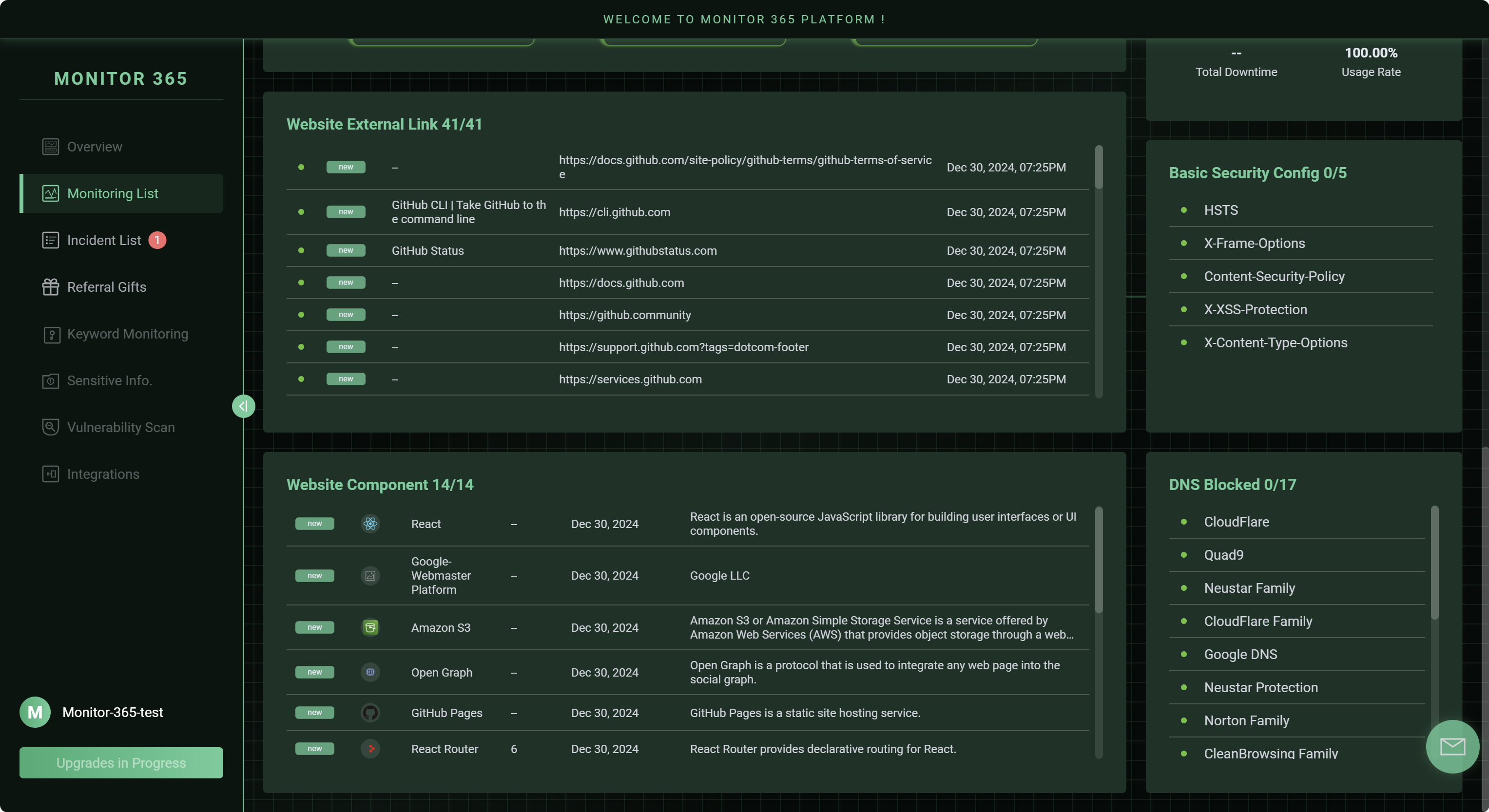Click the Website Component list scrollbar
The image size is (1489, 812).
(x=1099, y=560)
